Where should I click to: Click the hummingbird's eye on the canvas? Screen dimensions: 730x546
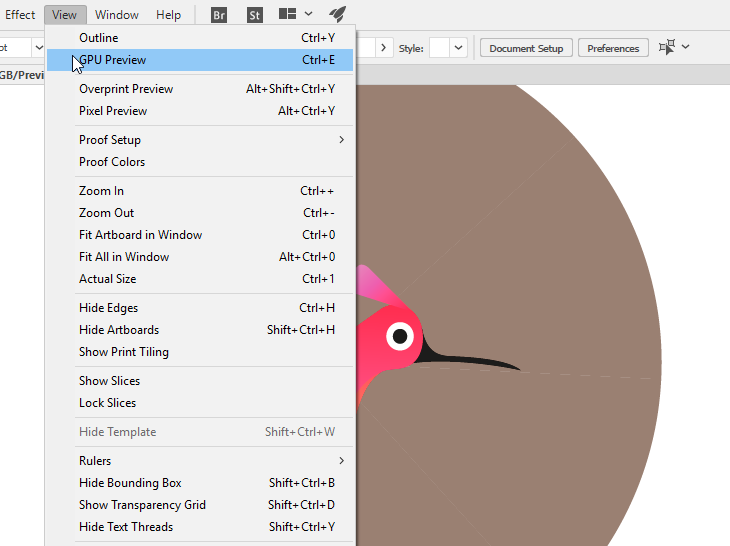click(400, 336)
